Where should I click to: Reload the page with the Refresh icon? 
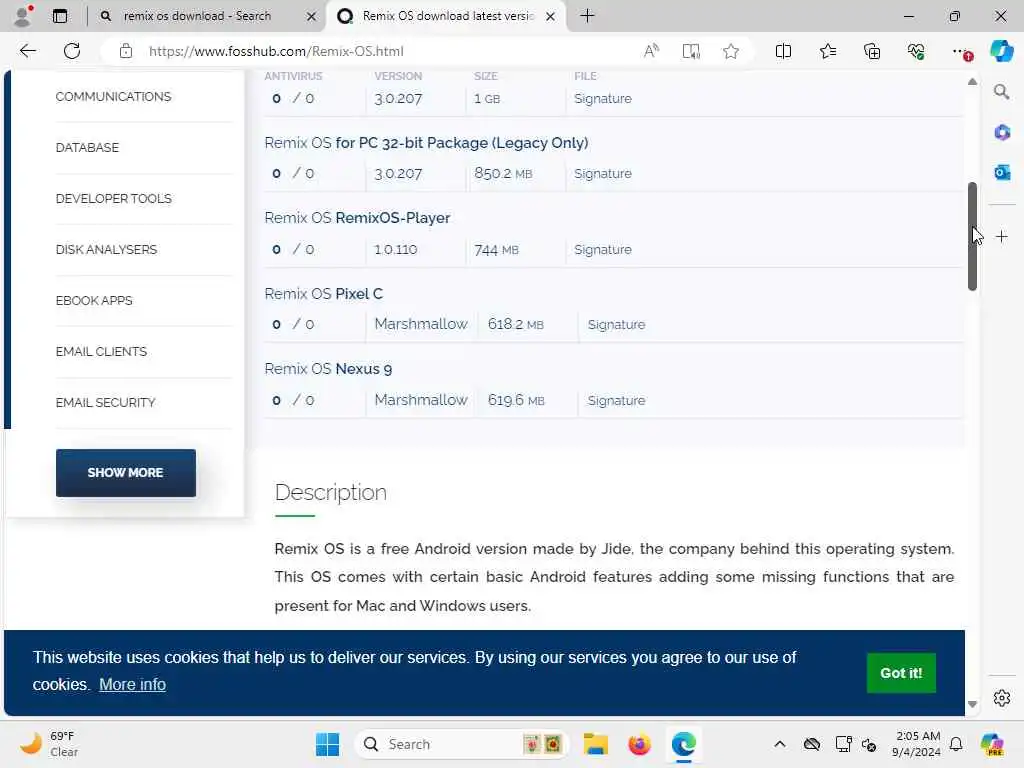[72, 51]
